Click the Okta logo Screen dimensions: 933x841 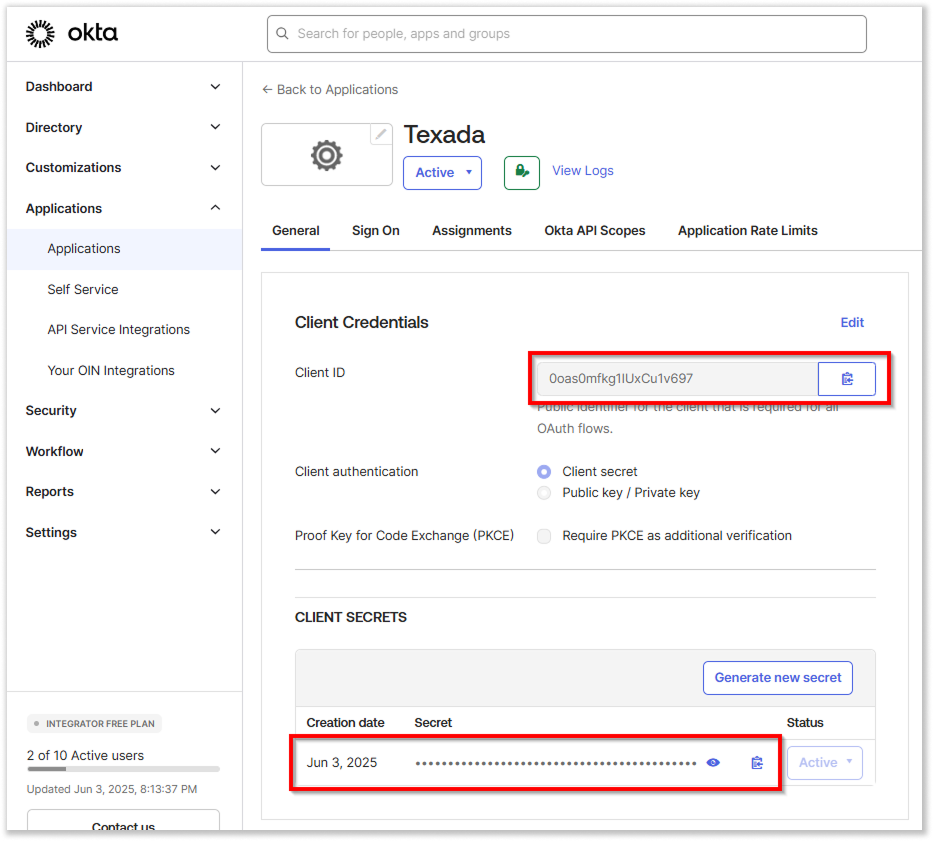point(71,34)
